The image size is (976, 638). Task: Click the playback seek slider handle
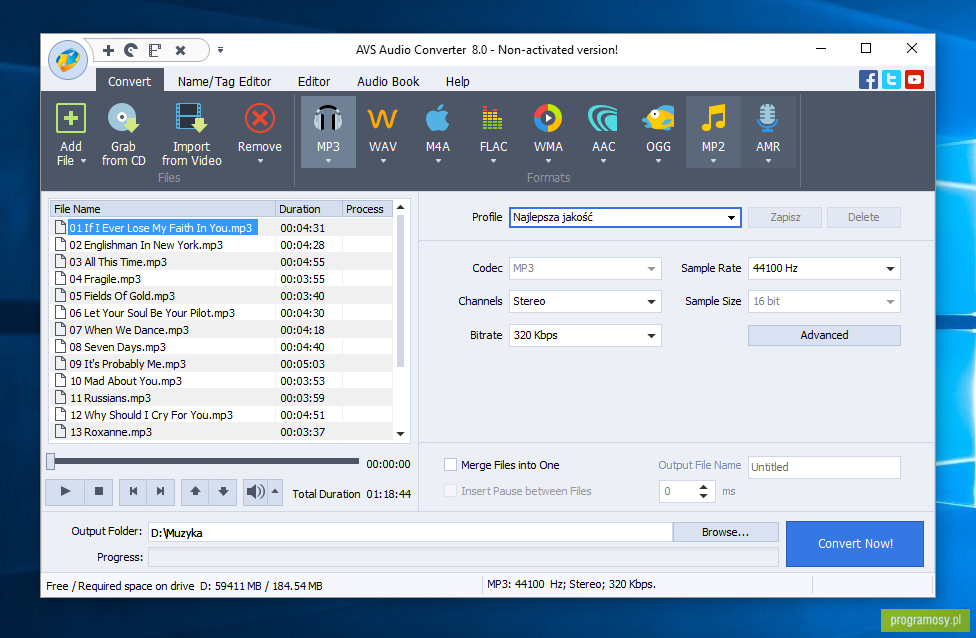50,461
